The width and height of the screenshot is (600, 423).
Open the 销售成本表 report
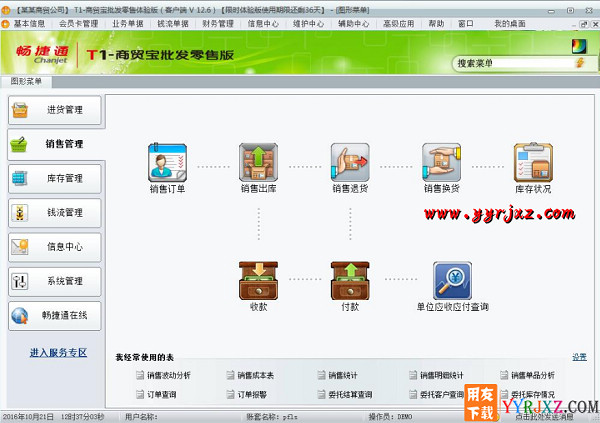tap(250, 376)
